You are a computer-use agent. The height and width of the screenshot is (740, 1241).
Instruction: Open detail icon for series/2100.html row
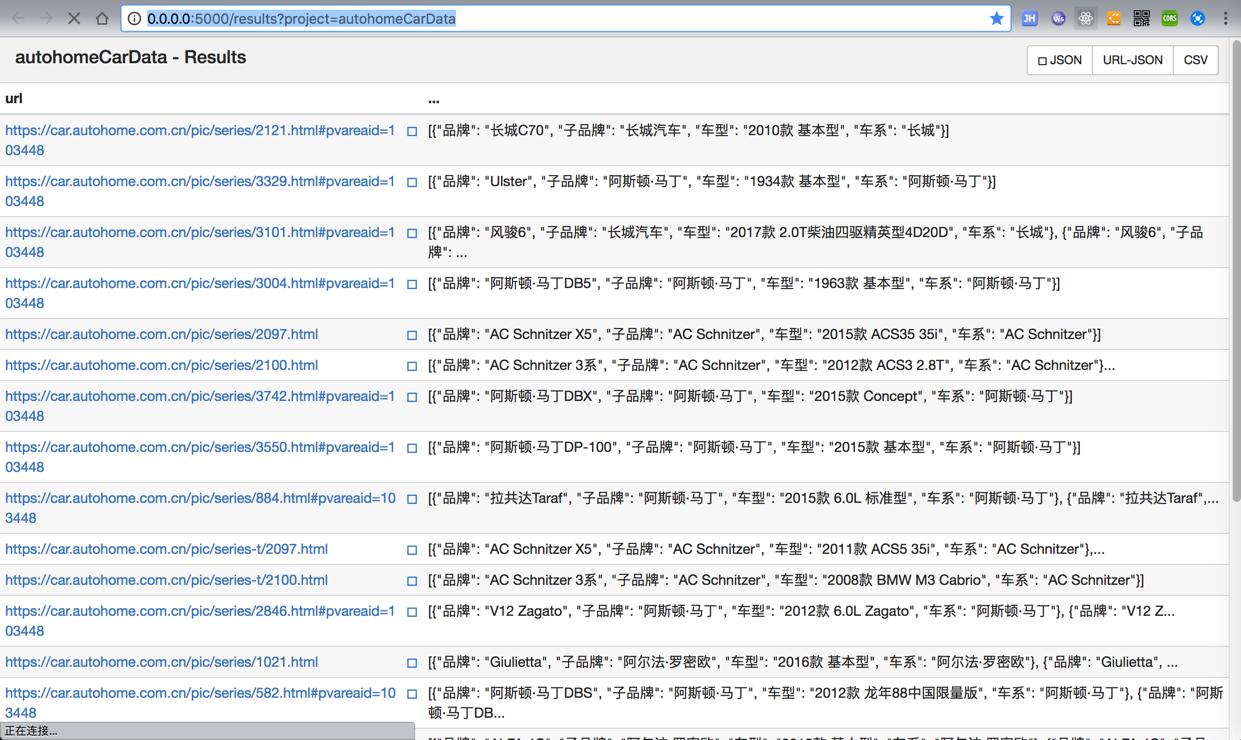pyautogui.click(x=412, y=366)
